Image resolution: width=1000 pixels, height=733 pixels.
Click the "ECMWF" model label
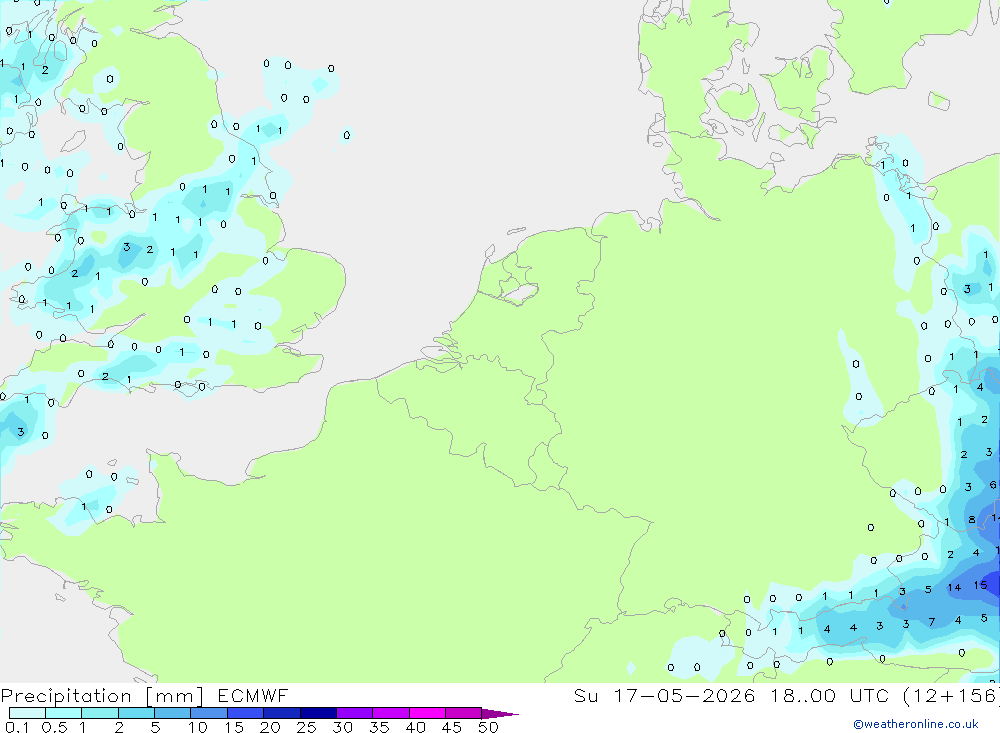tap(253, 695)
